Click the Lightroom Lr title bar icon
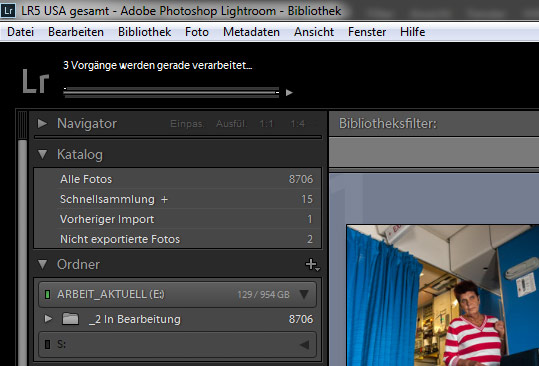 8,10
